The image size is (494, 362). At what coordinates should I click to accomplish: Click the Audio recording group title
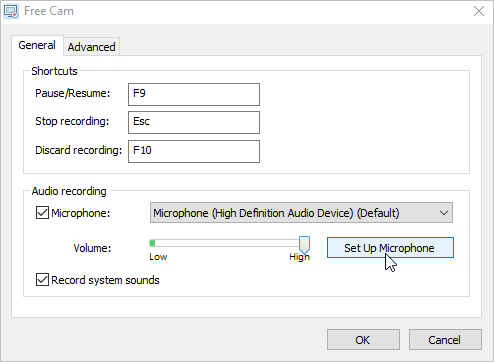coord(69,191)
